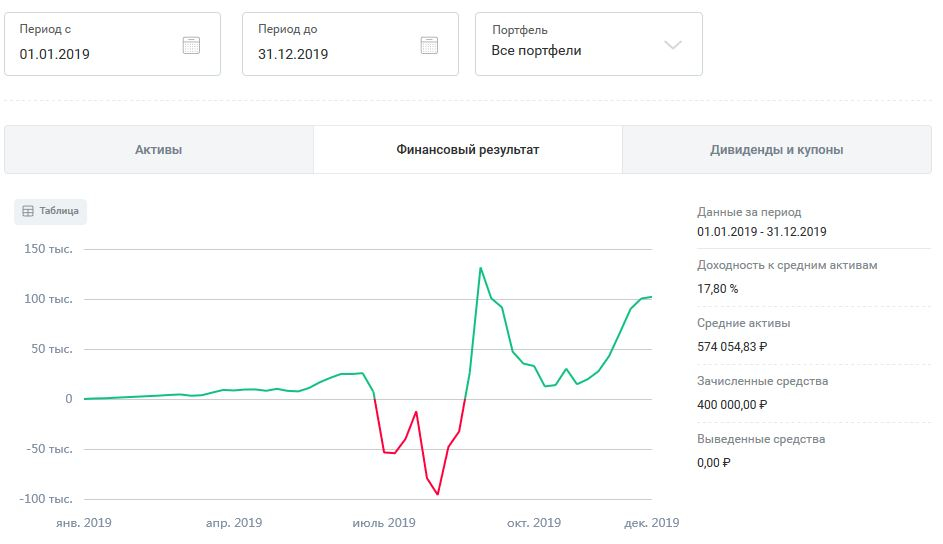The image size is (943, 544).
Task: Click the апр. 2019 x-axis label
Action: point(234,523)
